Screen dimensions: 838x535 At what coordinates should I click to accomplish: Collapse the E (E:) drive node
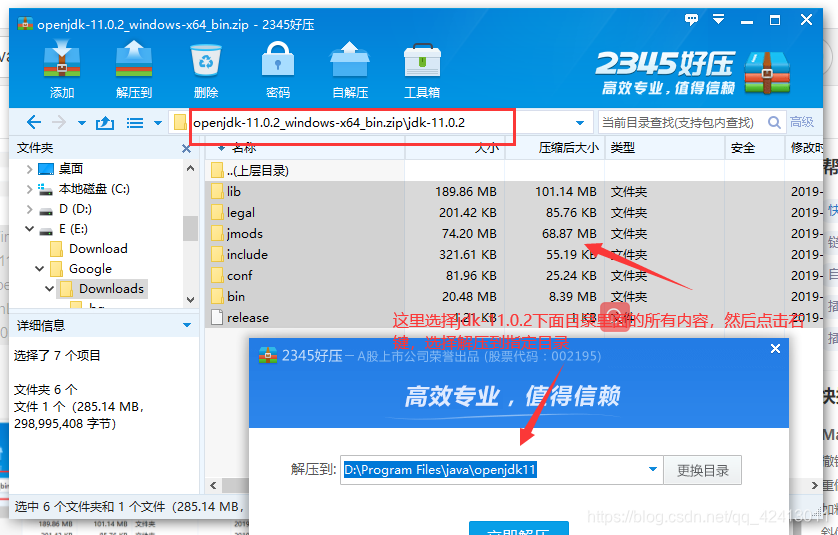(x=29, y=229)
